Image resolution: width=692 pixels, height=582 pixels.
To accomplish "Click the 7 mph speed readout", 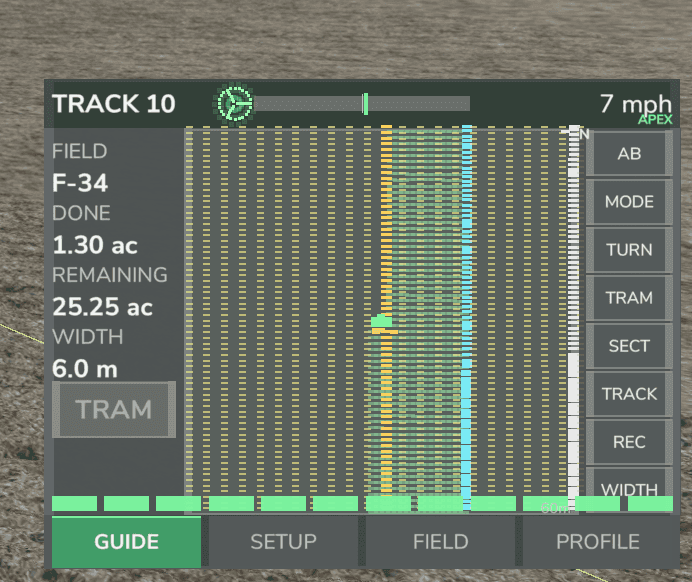I will [x=636, y=104].
